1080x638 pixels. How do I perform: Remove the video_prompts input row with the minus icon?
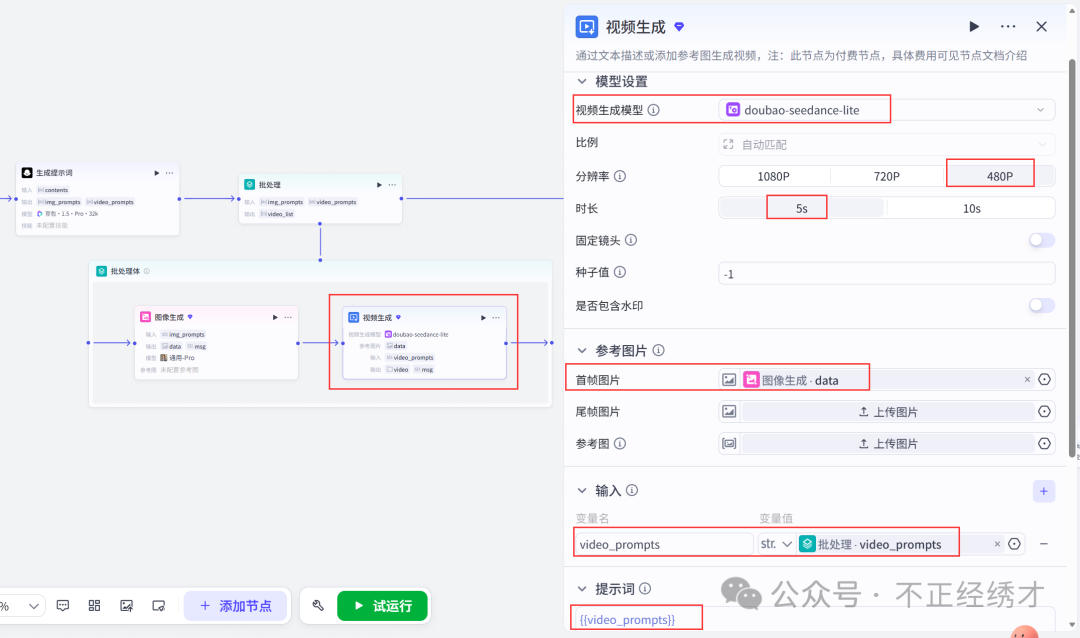1043,544
